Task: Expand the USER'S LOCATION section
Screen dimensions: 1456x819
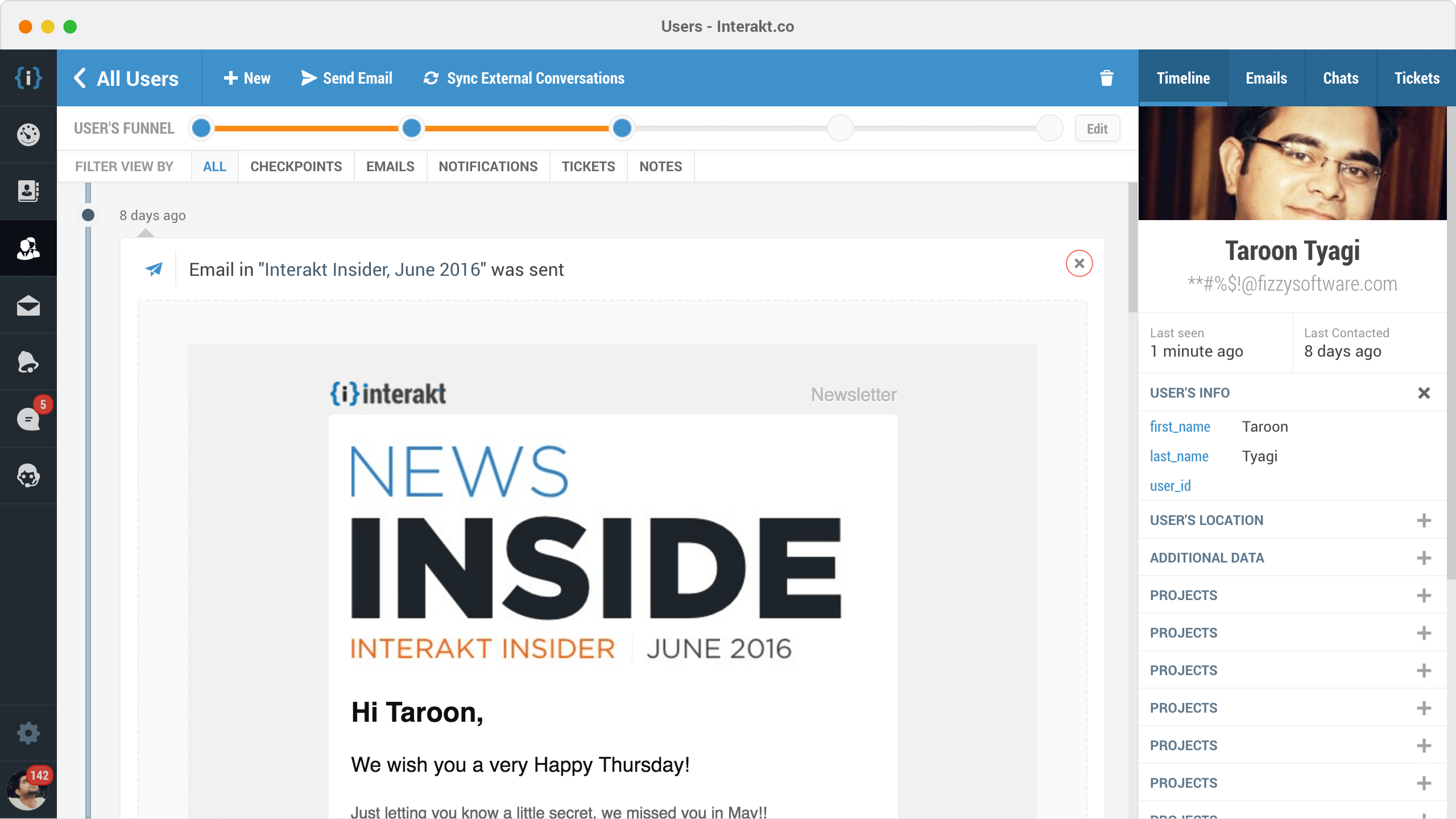Action: (x=1424, y=520)
